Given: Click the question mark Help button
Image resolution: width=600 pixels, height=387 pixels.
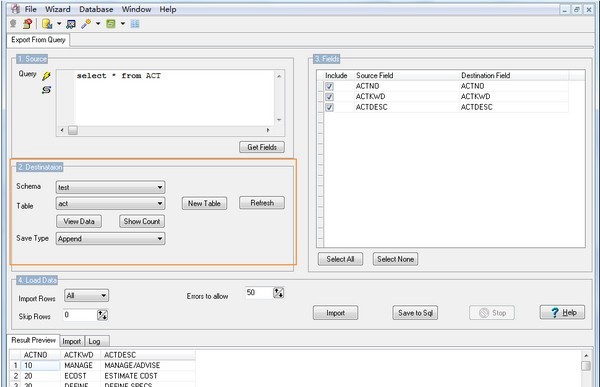Looking at the screenshot, I should 562,312.
